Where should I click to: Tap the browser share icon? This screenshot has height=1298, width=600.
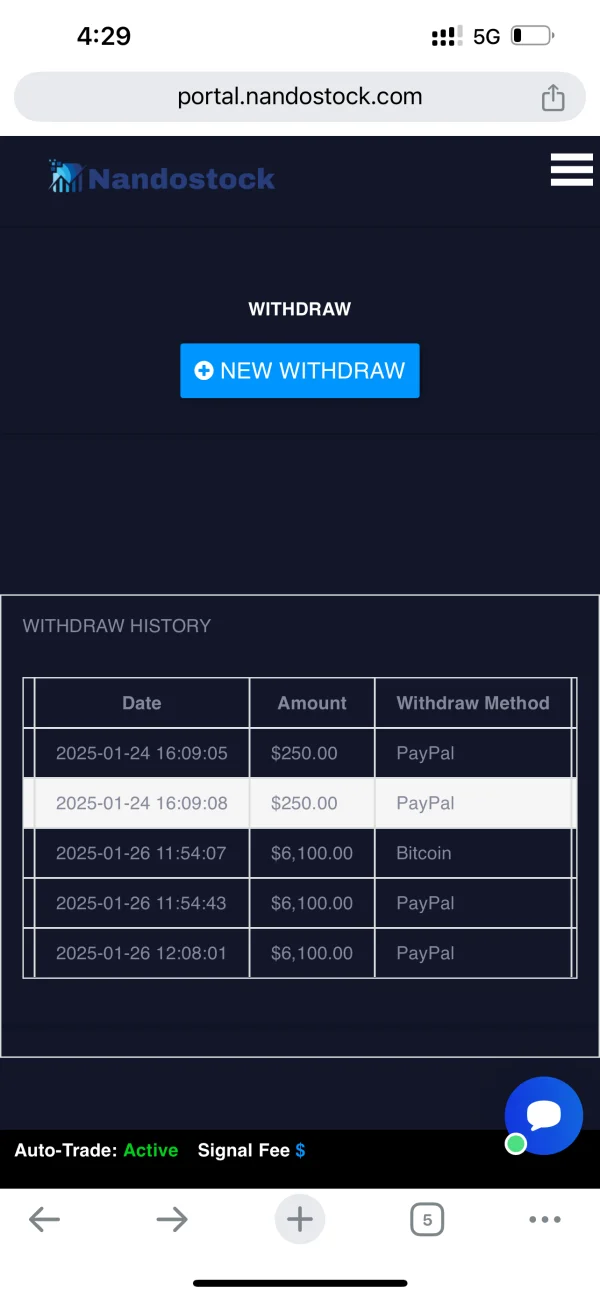[553, 97]
